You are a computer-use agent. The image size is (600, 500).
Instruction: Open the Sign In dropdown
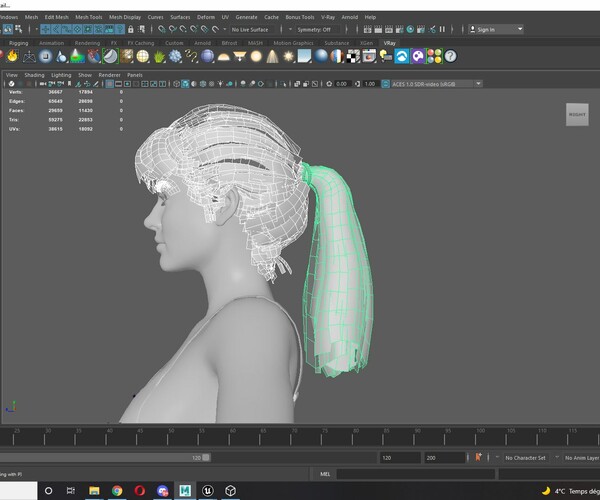tap(496, 29)
